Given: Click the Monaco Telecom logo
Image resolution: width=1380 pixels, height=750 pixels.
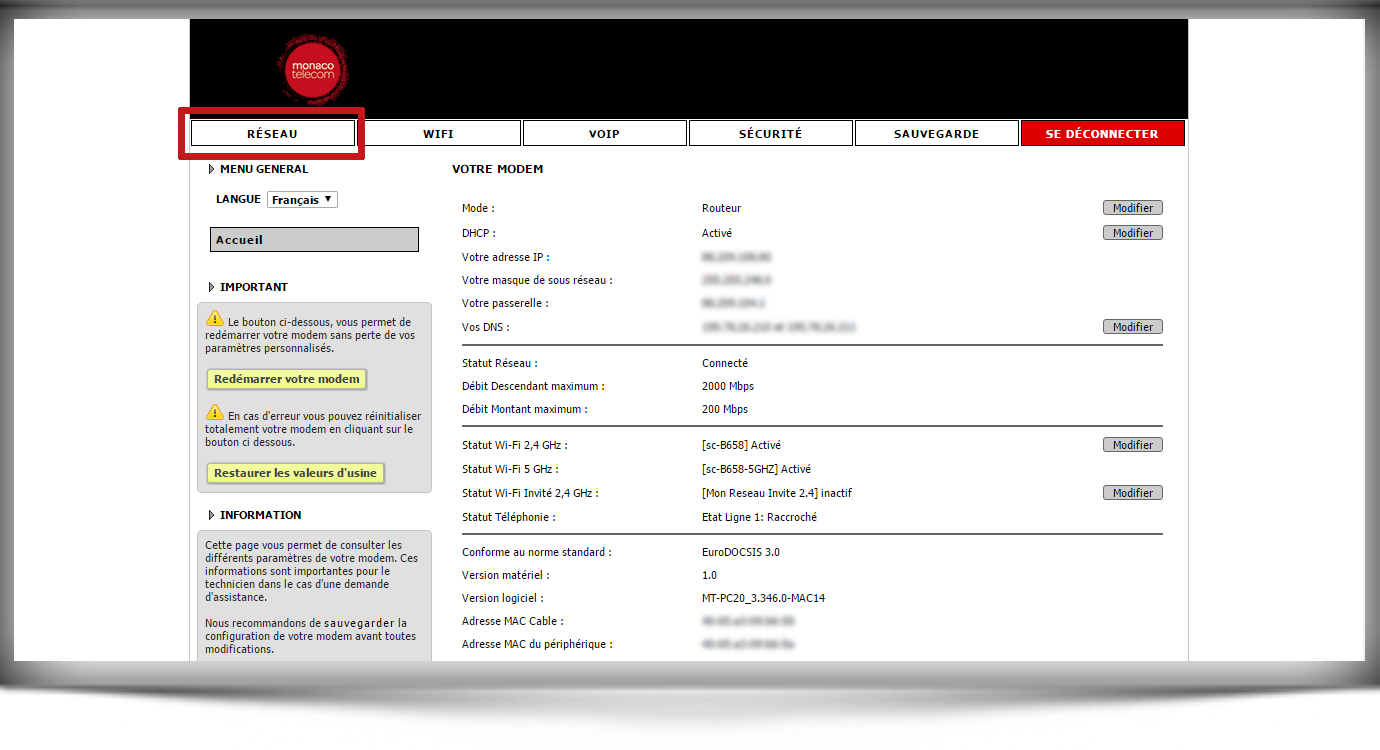Looking at the screenshot, I should point(313,68).
